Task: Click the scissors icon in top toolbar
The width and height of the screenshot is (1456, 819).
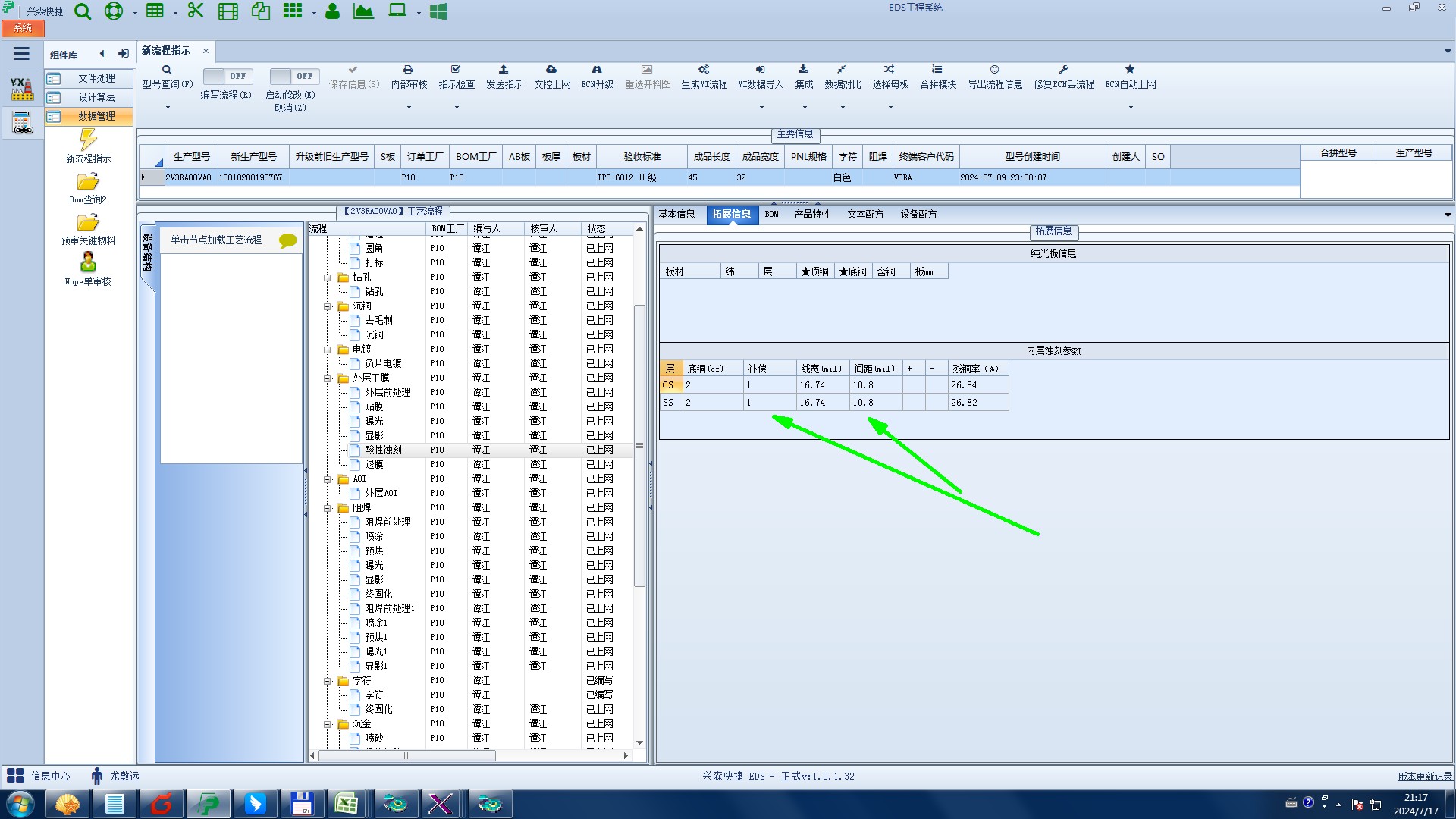Action: (196, 11)
